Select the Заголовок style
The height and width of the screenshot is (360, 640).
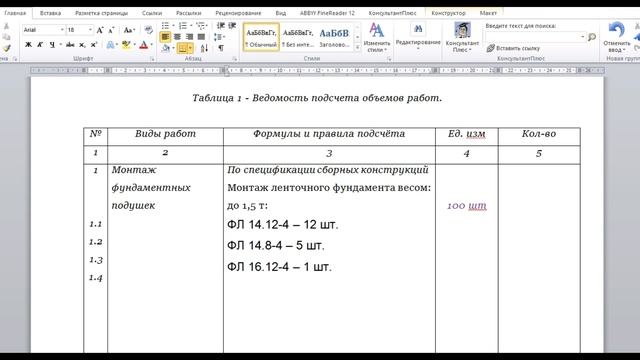click(x=334, y=37)
